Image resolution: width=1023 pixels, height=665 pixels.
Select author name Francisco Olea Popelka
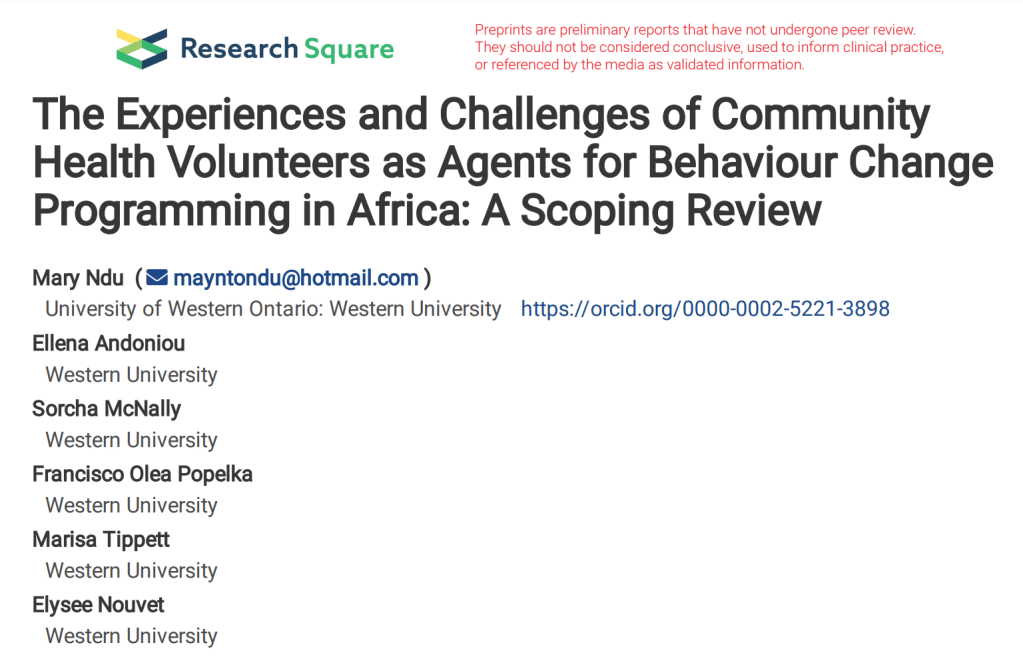[x=142, y=474]
